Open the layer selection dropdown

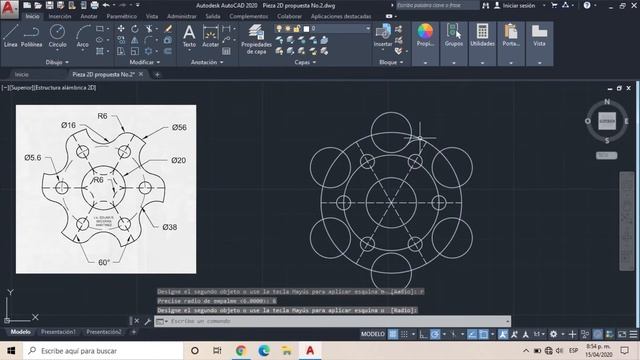[x=367, y=28]
